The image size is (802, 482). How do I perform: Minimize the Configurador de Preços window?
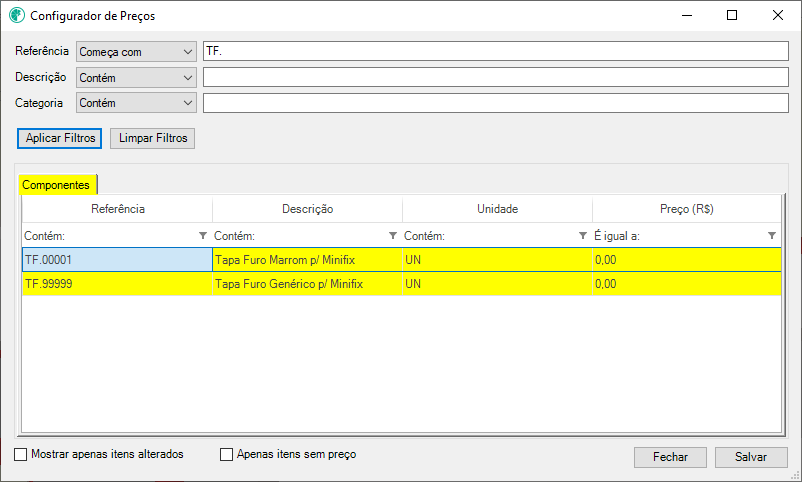click(x=687, y=15)
